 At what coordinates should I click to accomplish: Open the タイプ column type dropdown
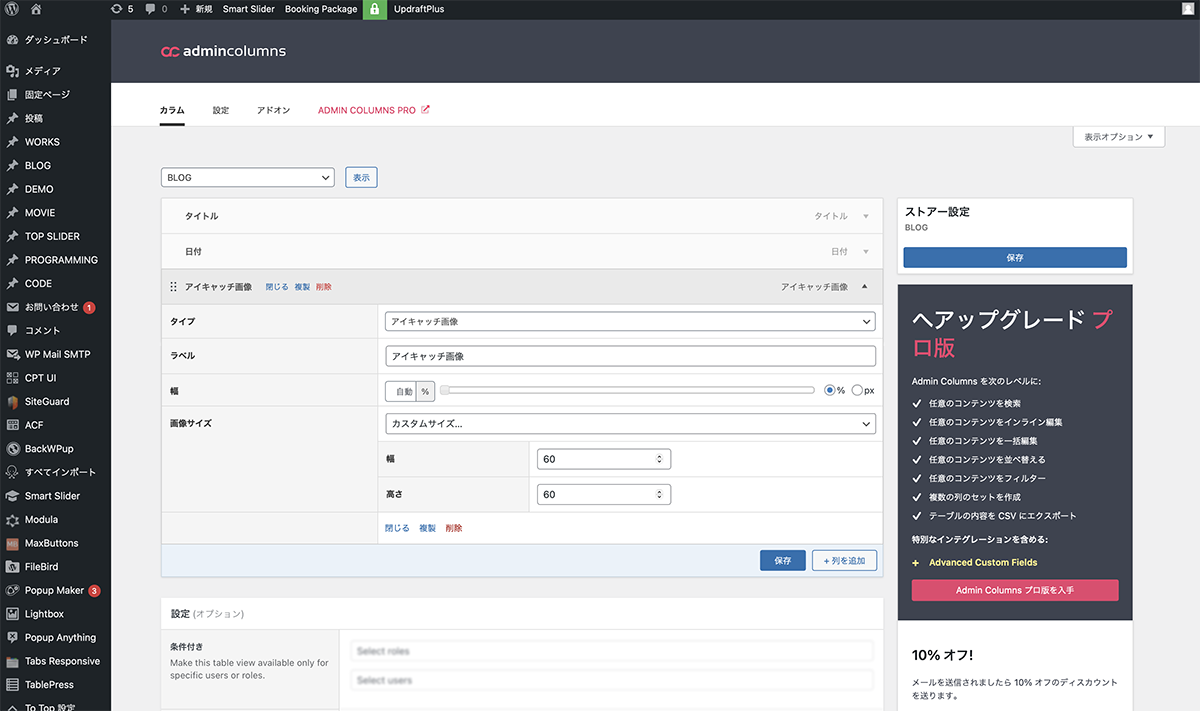pos(630,322)
